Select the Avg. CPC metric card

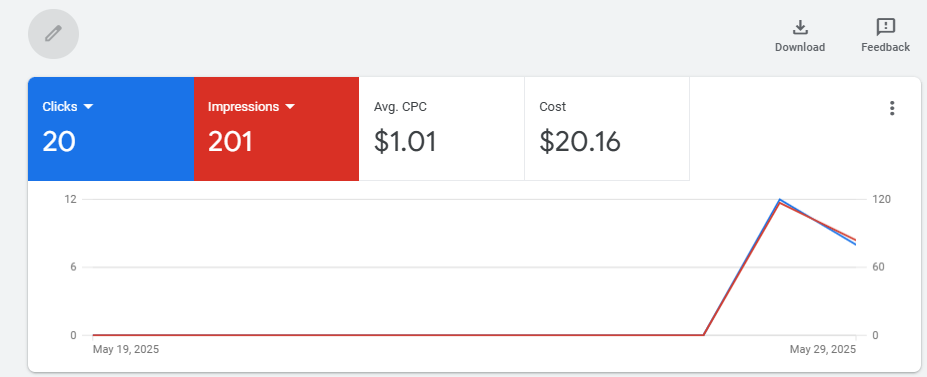[442, 129]
